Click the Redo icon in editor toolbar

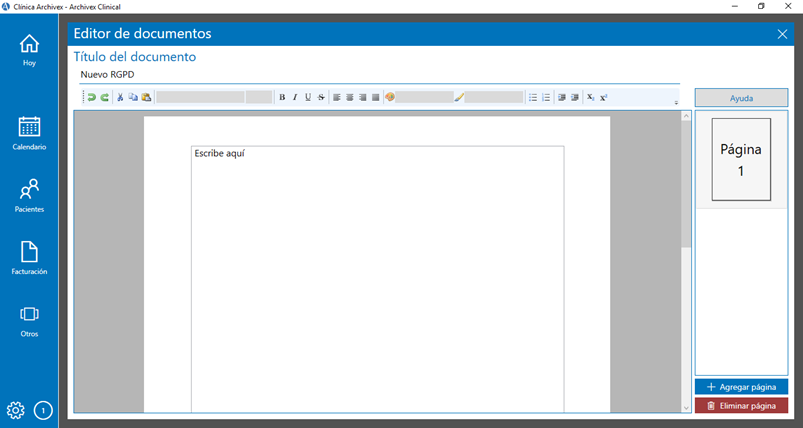point(105,97)
